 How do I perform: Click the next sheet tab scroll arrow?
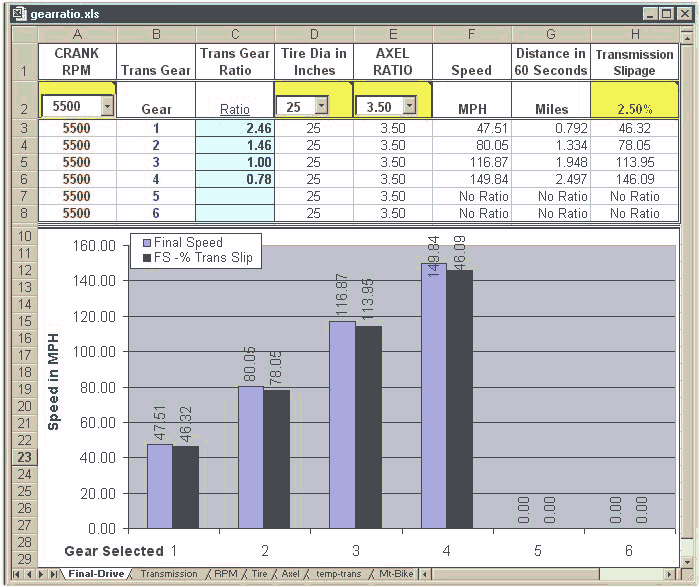[41, 574]
